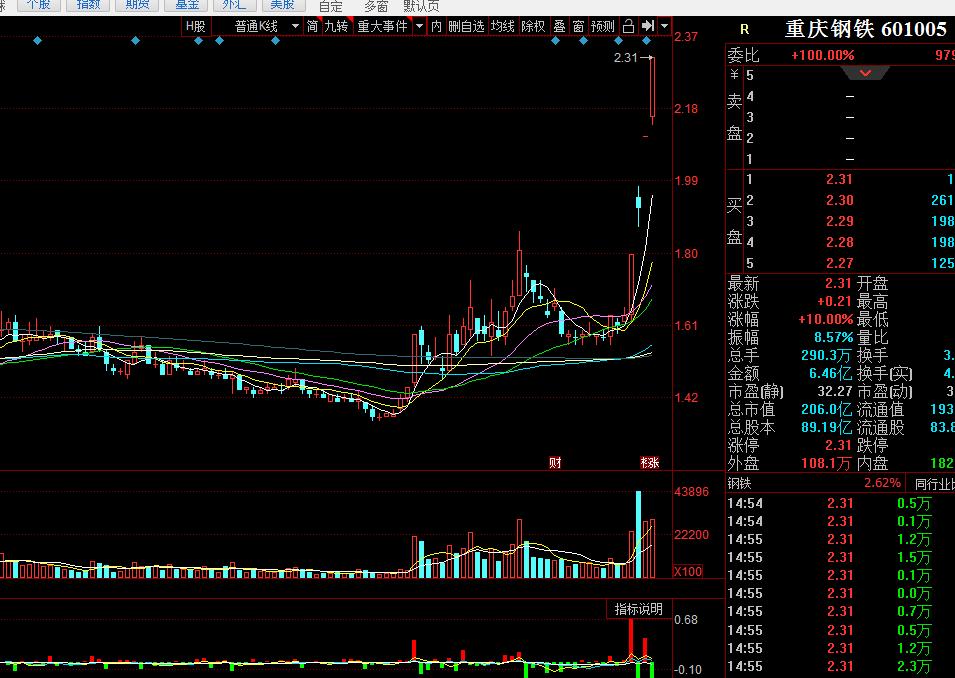The width and height of the screenshot is (955, 678).
Task: Open the 多窗 multi-window view
Action: point(376,7)
